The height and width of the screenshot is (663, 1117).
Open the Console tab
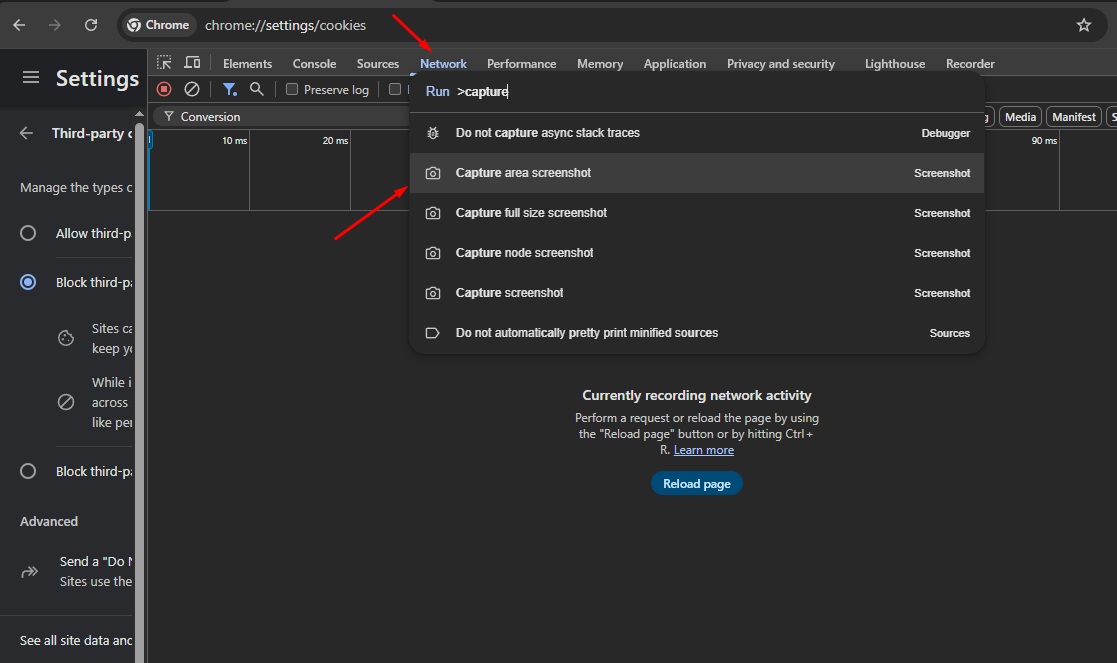point(314,63)
